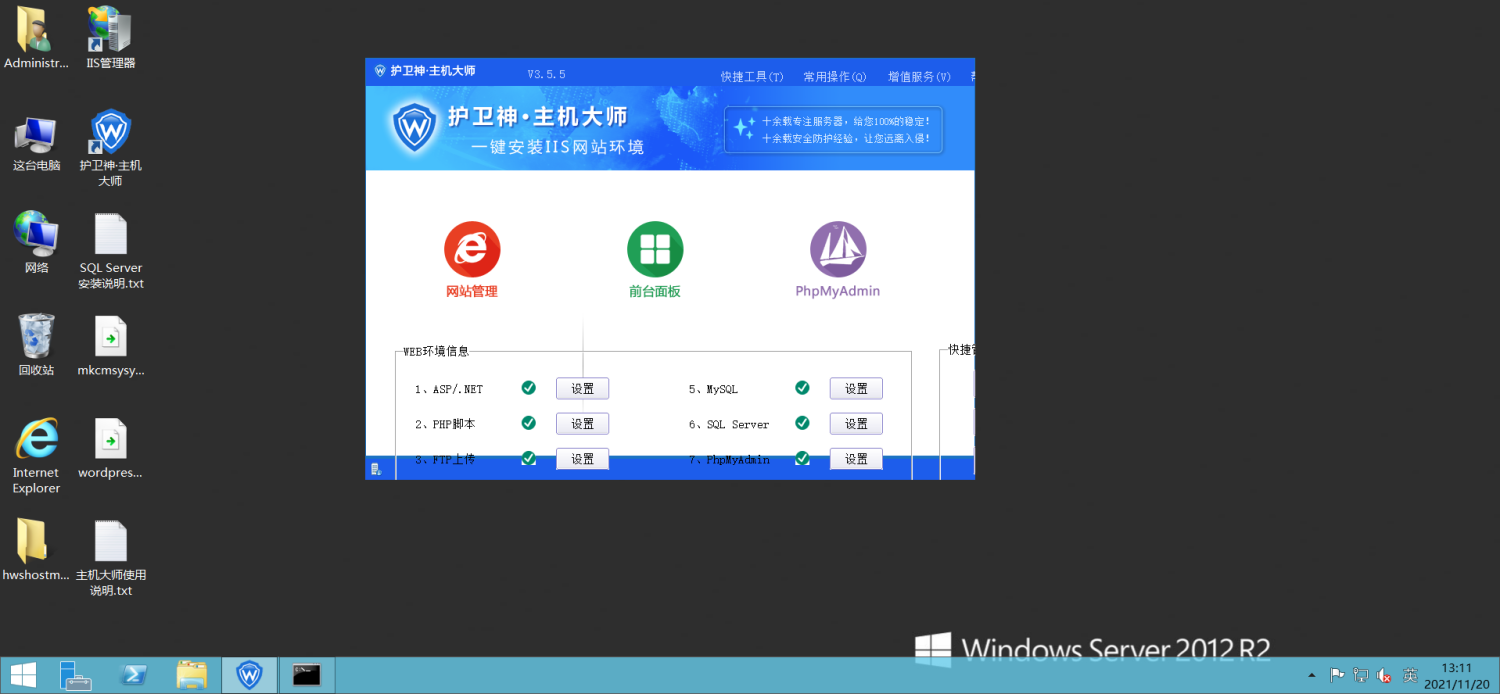Click the status bar server icon
Image resolution: width=1500 pixels, height=694 pixels.
click(376, 469)
